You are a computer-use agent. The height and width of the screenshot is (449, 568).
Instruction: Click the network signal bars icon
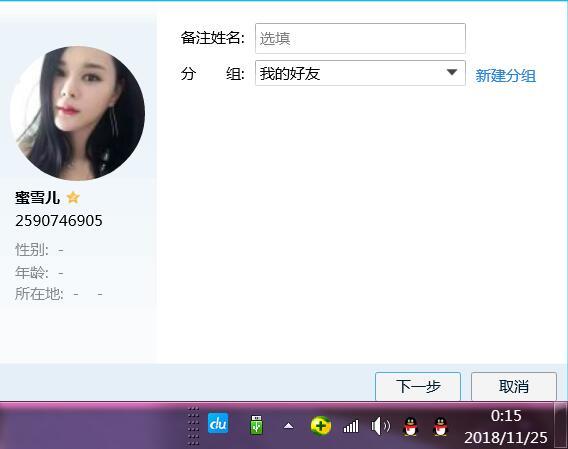pyautogui.click(x=351, y=426)
